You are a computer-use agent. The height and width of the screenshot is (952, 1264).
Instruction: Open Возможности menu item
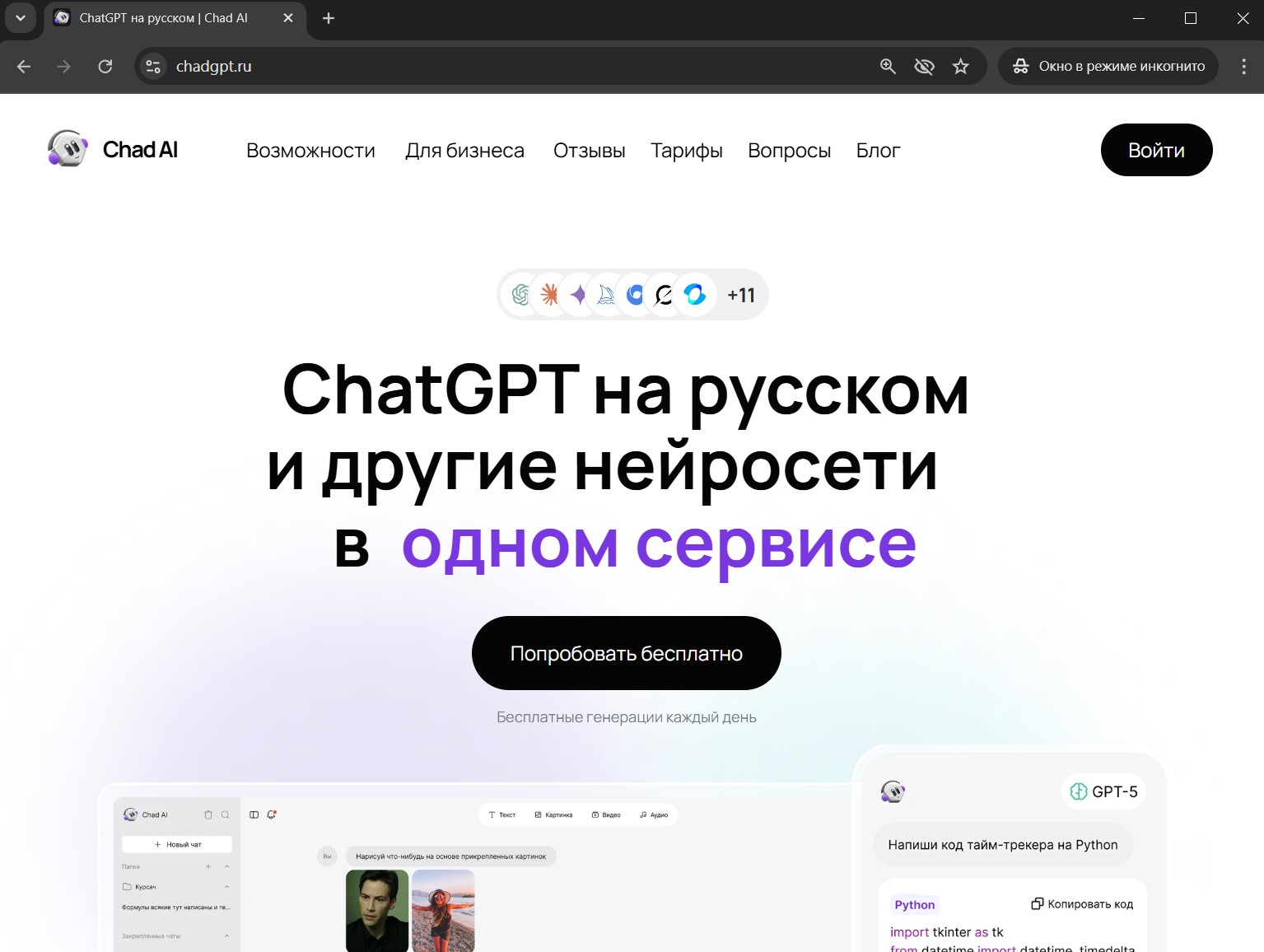coord(310,151)
